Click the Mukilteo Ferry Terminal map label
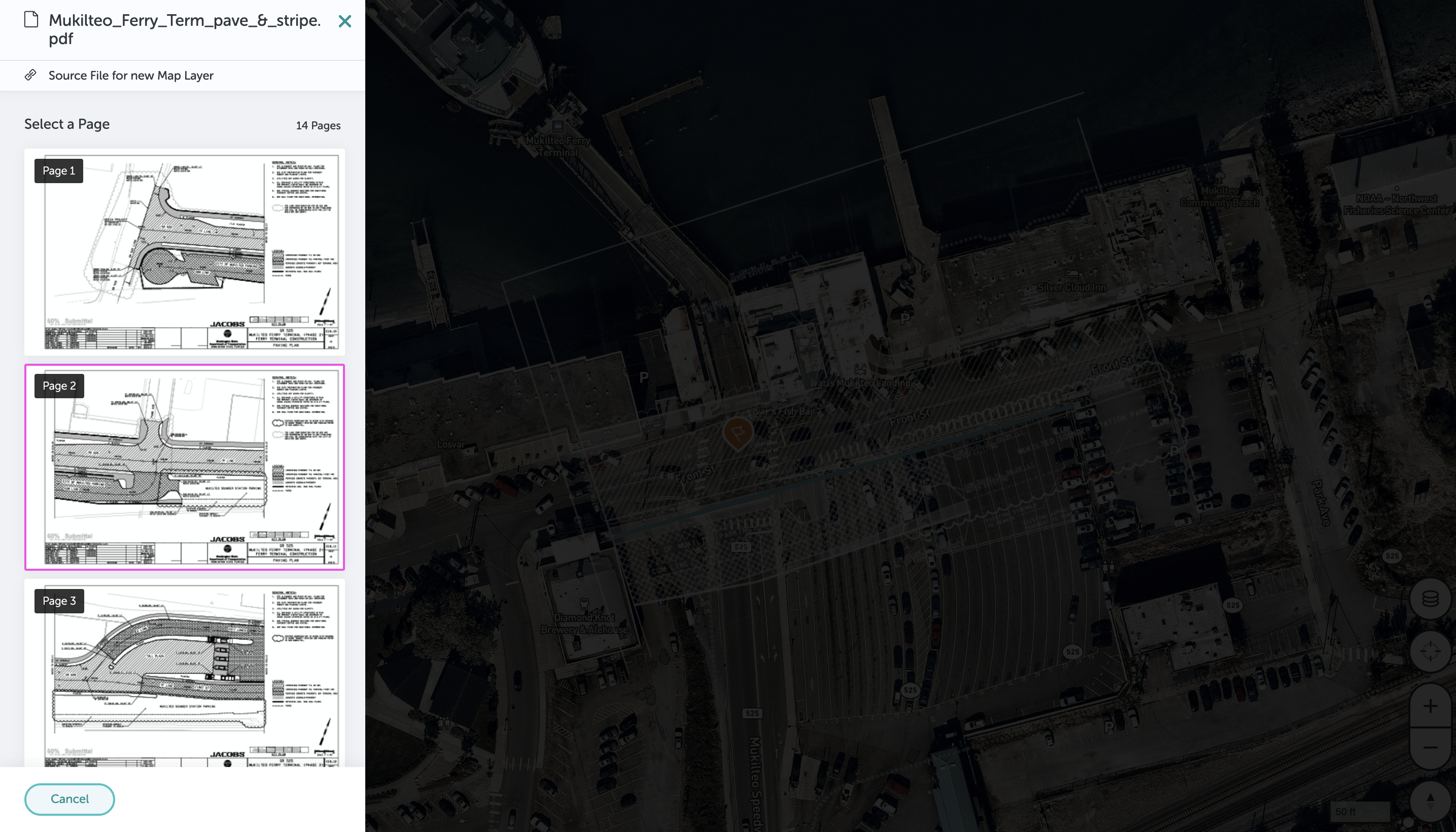The width and height of the screenshot is (1456, 832). click(x=558, y=146)
